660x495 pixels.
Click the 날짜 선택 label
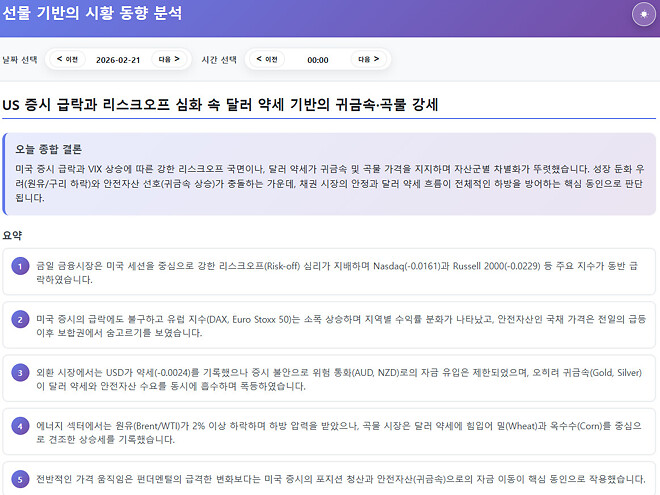20,60
